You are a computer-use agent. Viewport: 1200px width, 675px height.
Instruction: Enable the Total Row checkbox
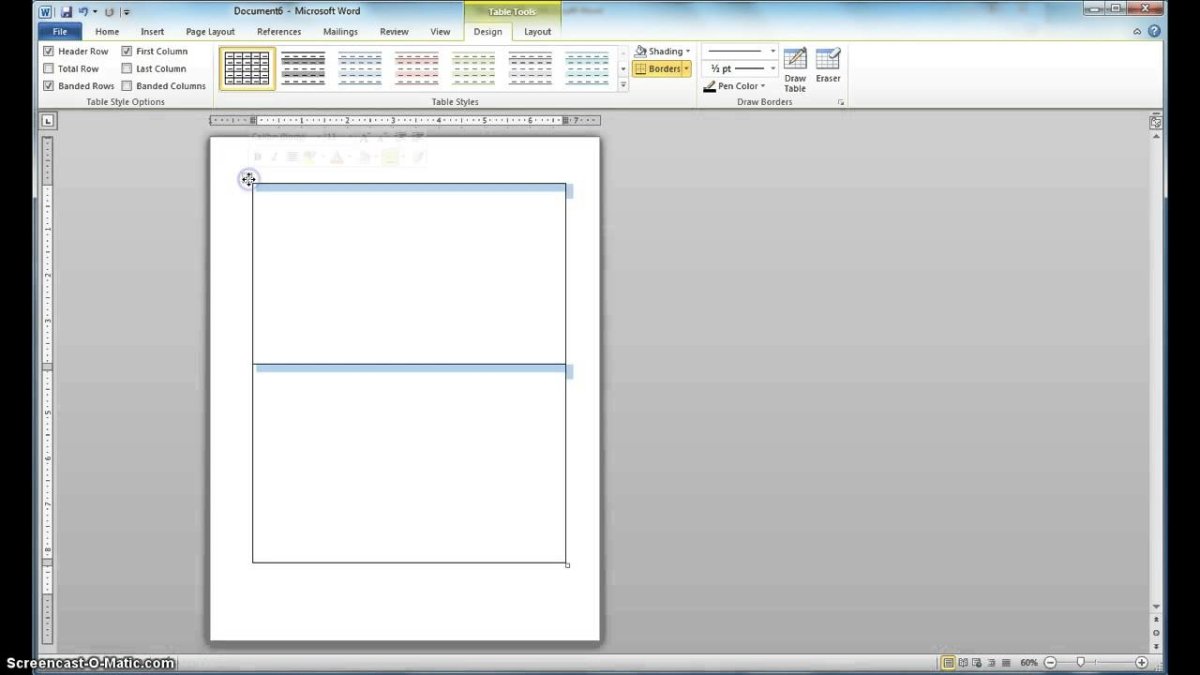pyautogui.click(x=49, y=69)
